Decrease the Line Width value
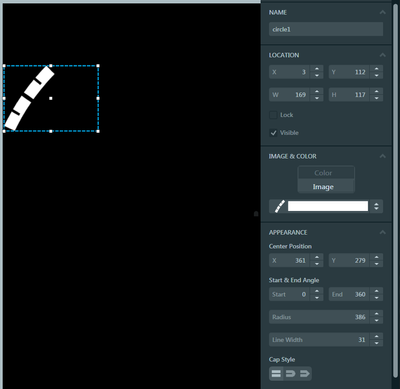Image resolution: width=400 pixels, height=389 pixels. (x=376, y=343)
